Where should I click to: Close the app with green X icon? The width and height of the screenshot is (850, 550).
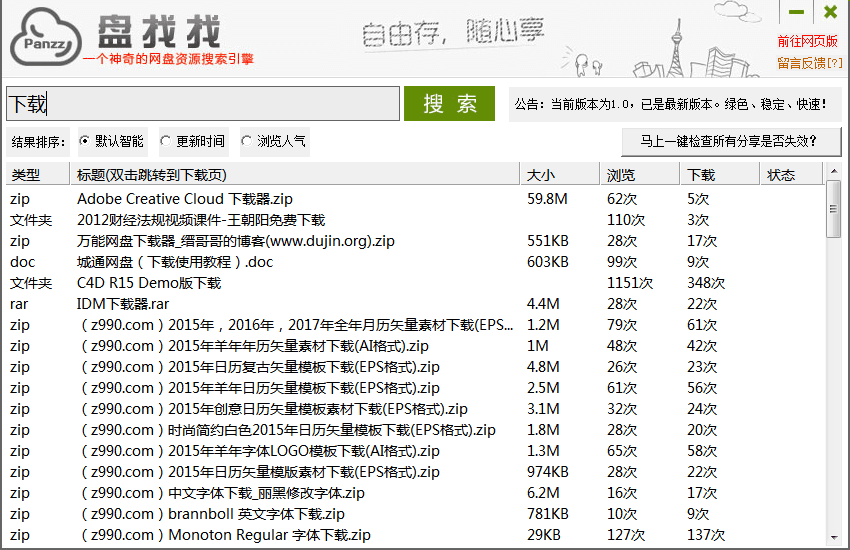(830, 11)
